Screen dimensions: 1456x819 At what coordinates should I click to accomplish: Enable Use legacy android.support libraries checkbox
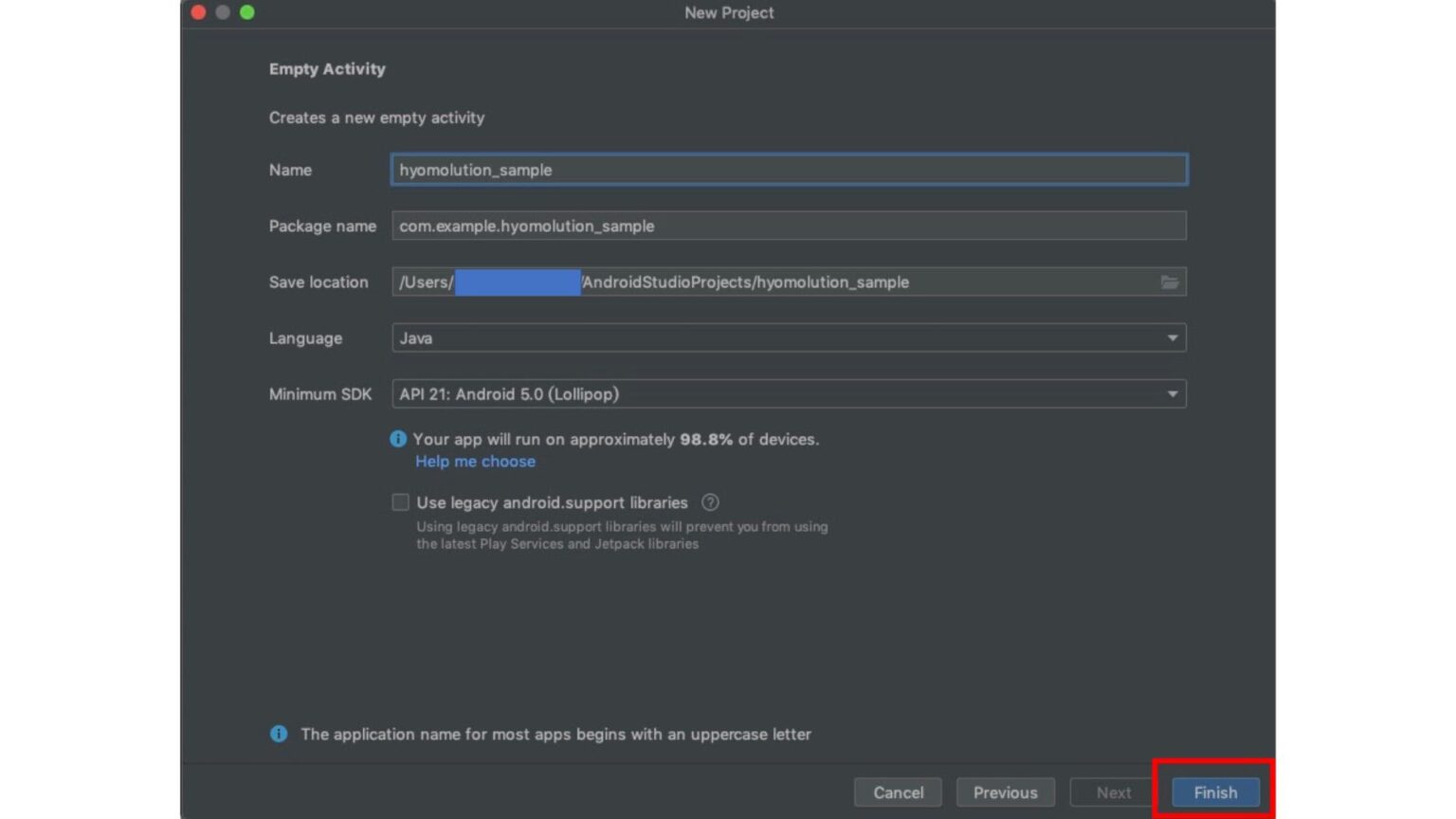[x=401, y=502]
